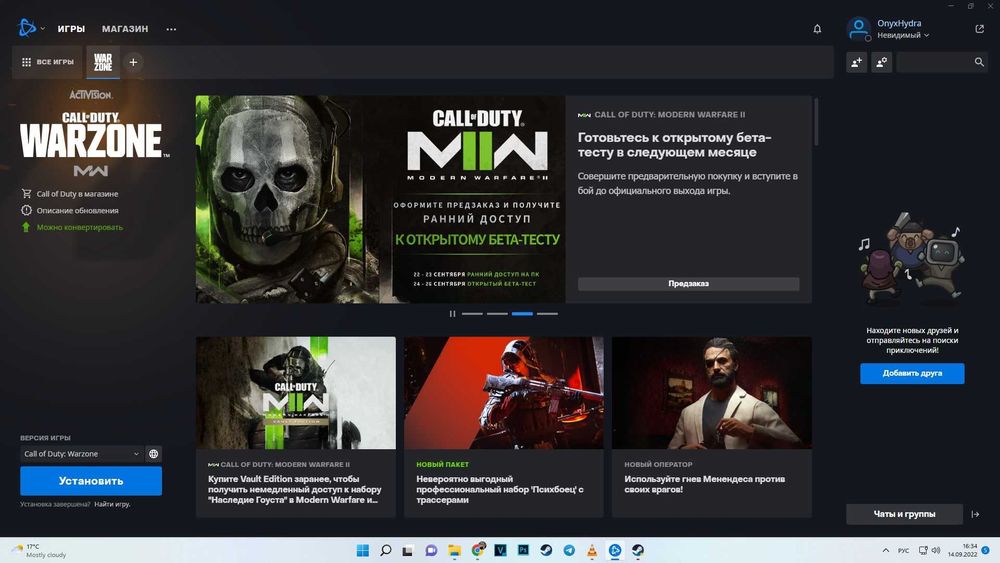Screen dimensions: 1000x563
Task: Click the globe region icon
Action: point(154,454)
